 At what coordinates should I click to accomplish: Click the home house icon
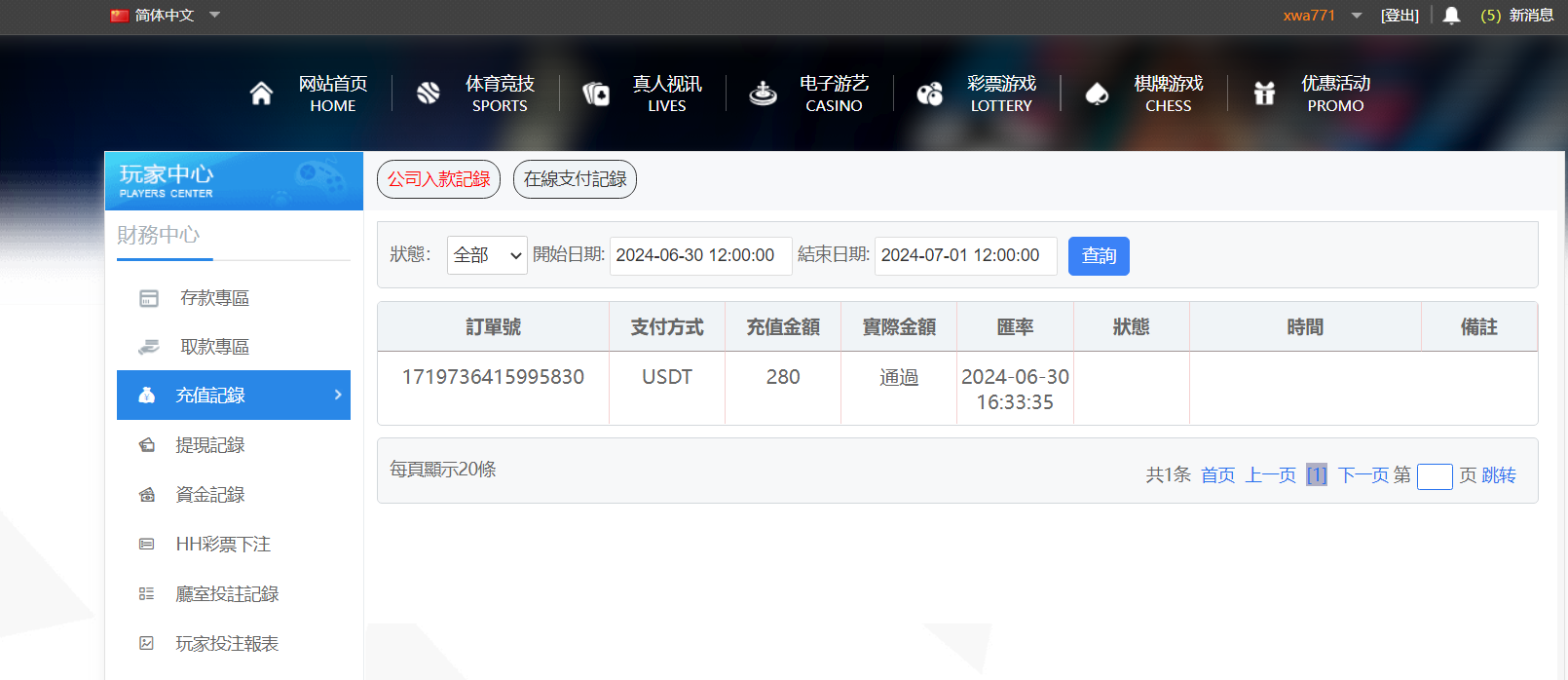[261, 94]
